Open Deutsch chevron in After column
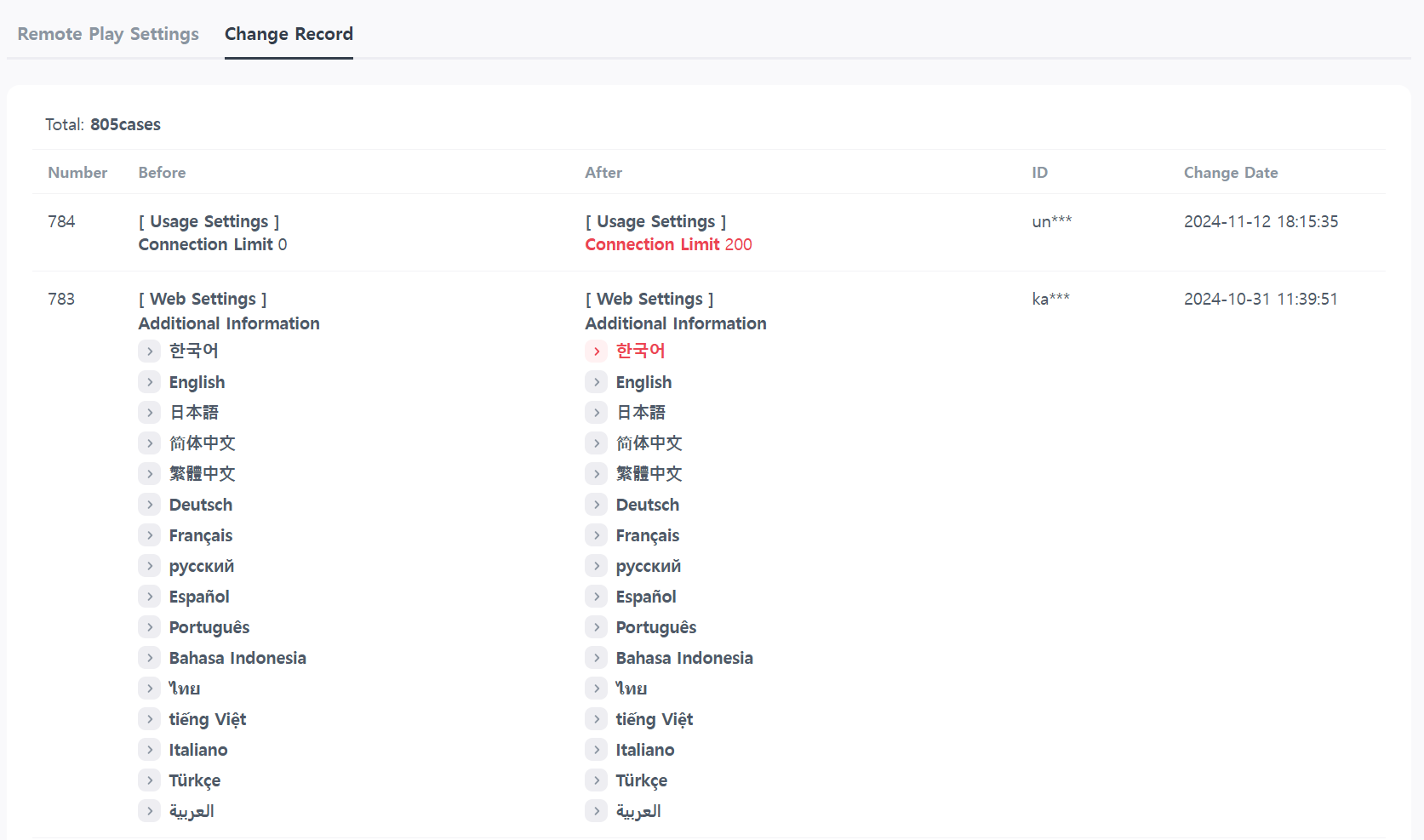This screenshot has width=1424, height=840. click(x=597, y=505)
